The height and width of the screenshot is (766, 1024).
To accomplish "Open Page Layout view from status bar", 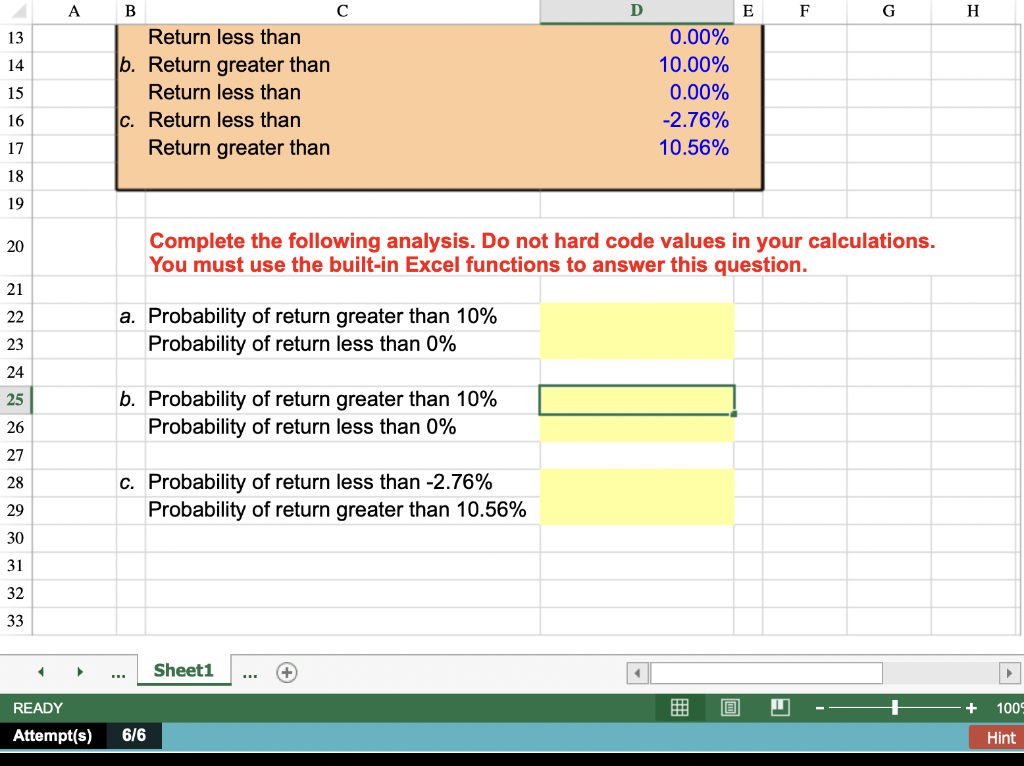I will coord(730,707).
